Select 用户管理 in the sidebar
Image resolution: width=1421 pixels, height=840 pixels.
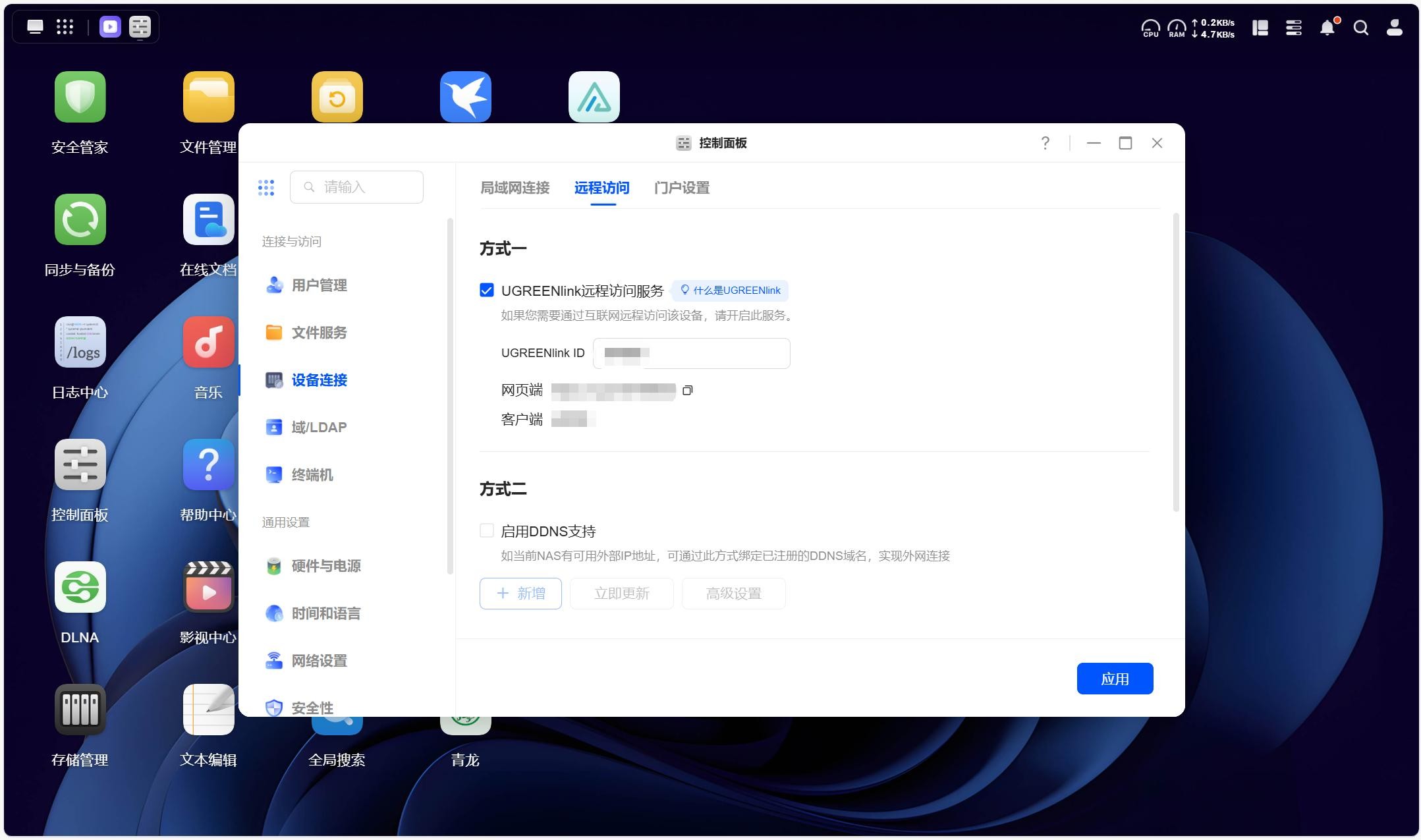tap(319, 285)
